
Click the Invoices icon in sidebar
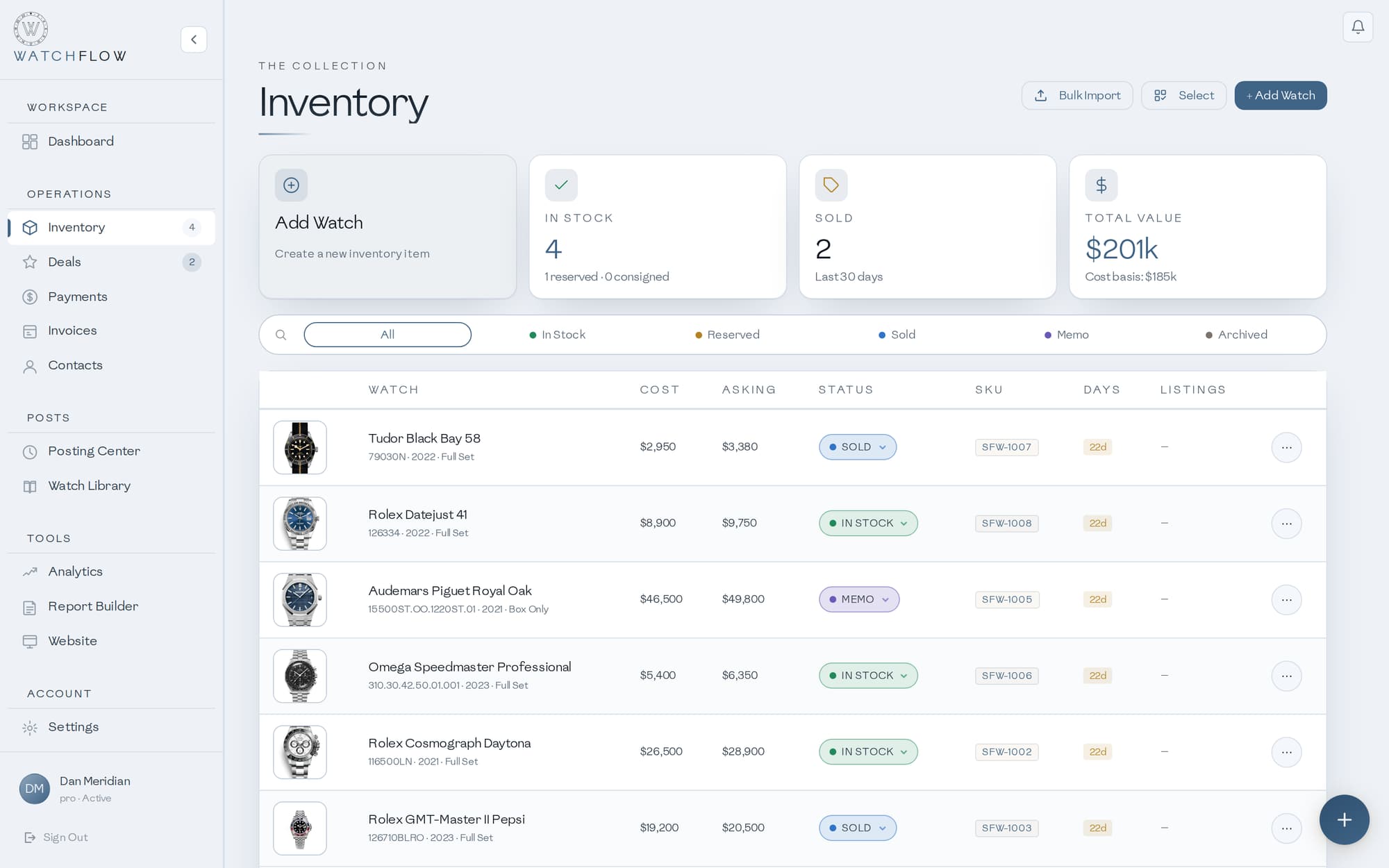(x=30, y=331)
